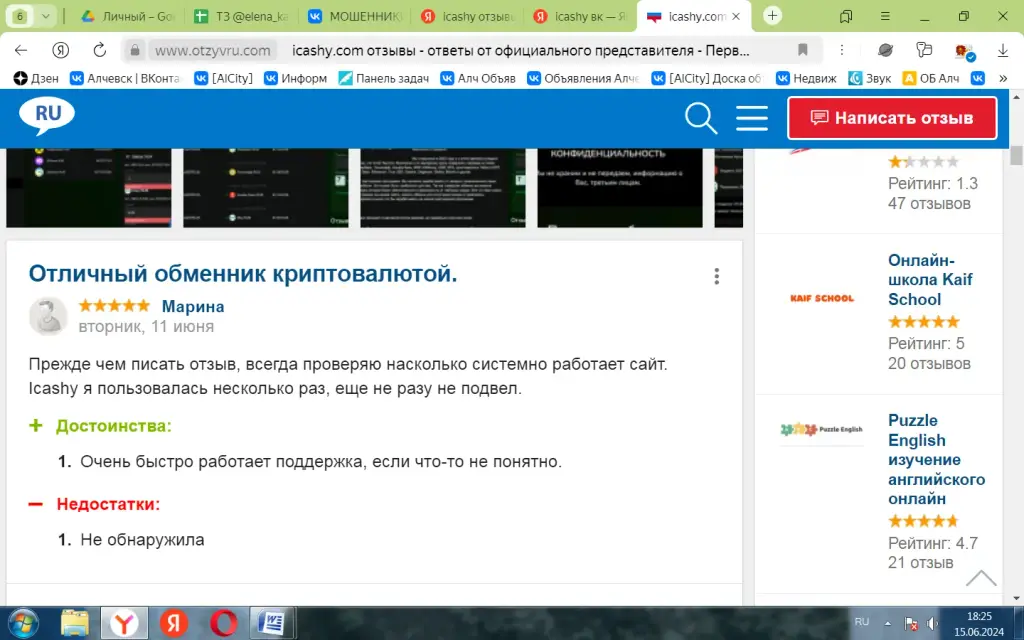Open Opera from the taskbar
Image resolution: width=1024 pixels, height=640 pixels.
click(223, 623)
